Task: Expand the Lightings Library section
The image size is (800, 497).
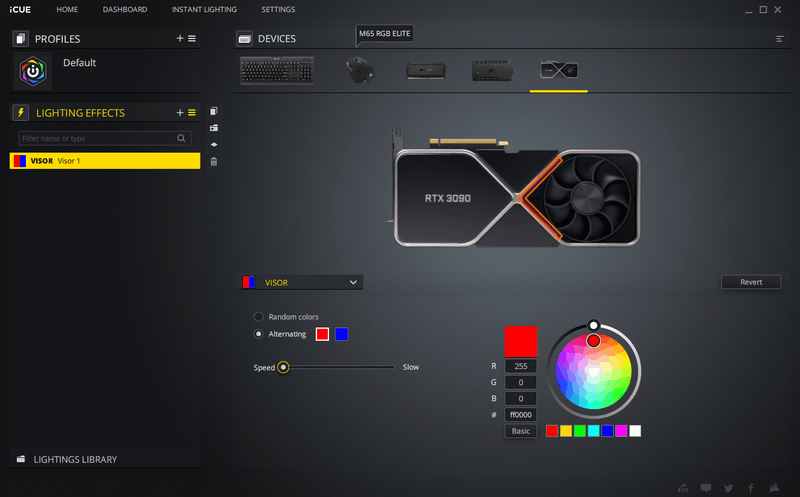Action: pyautogui.click(x=105, y=459)
